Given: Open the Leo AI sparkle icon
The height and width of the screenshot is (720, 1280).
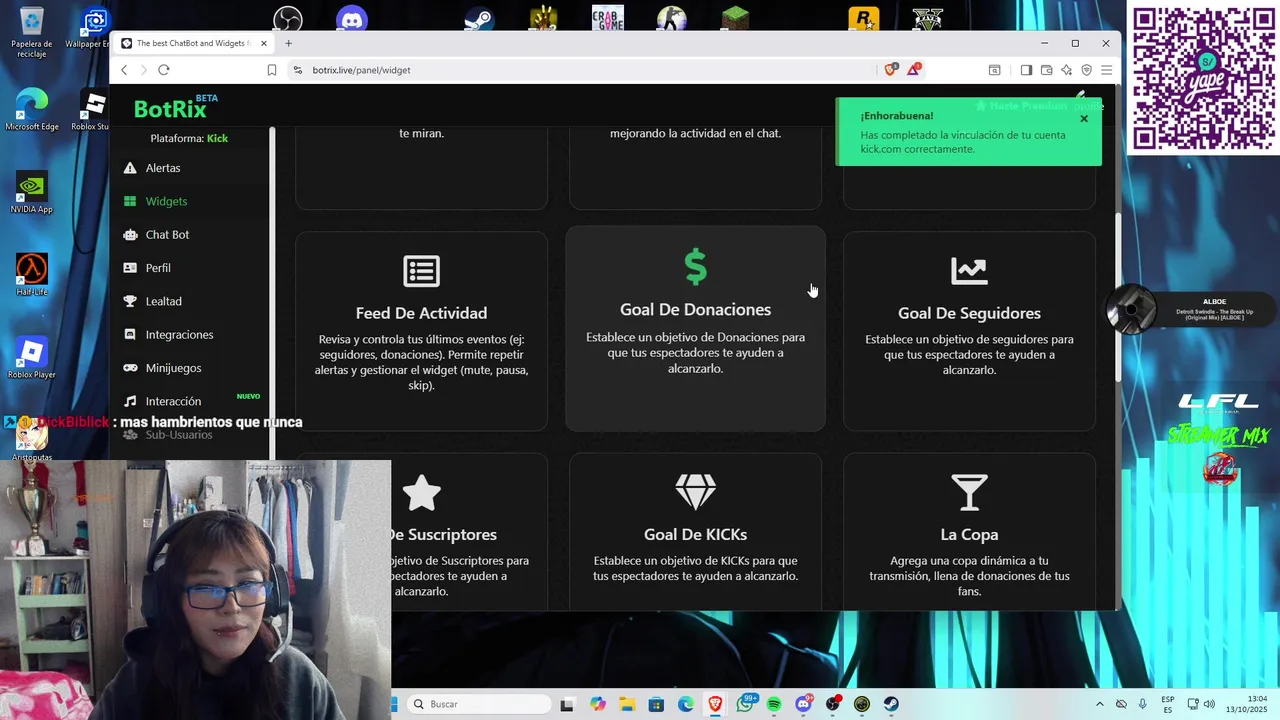Looking at the screenshot, I should click(1066, 70).
